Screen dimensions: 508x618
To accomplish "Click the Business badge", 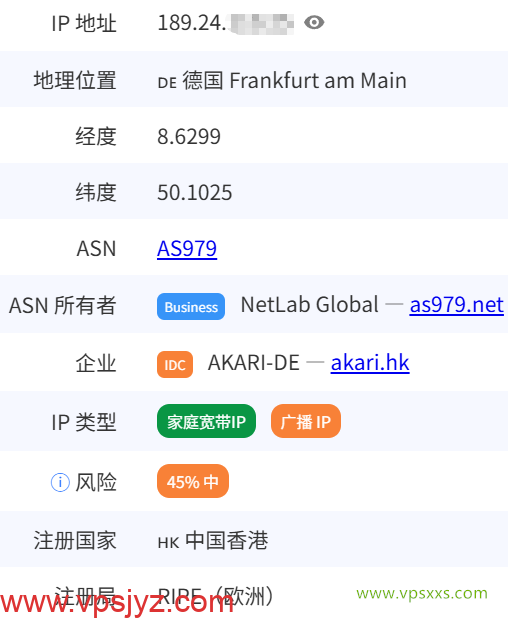I will click(x=191, y=306).
